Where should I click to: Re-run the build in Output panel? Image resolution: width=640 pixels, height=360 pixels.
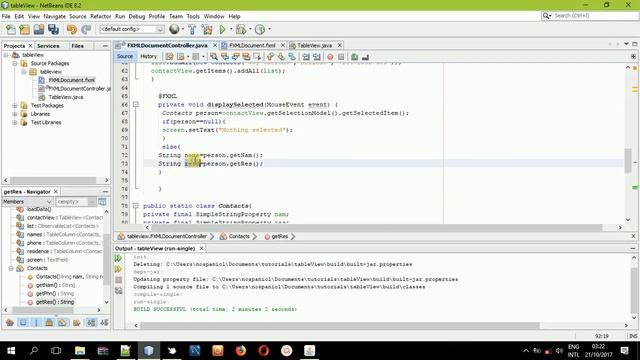pyautogui.click(x=118, y=258)
